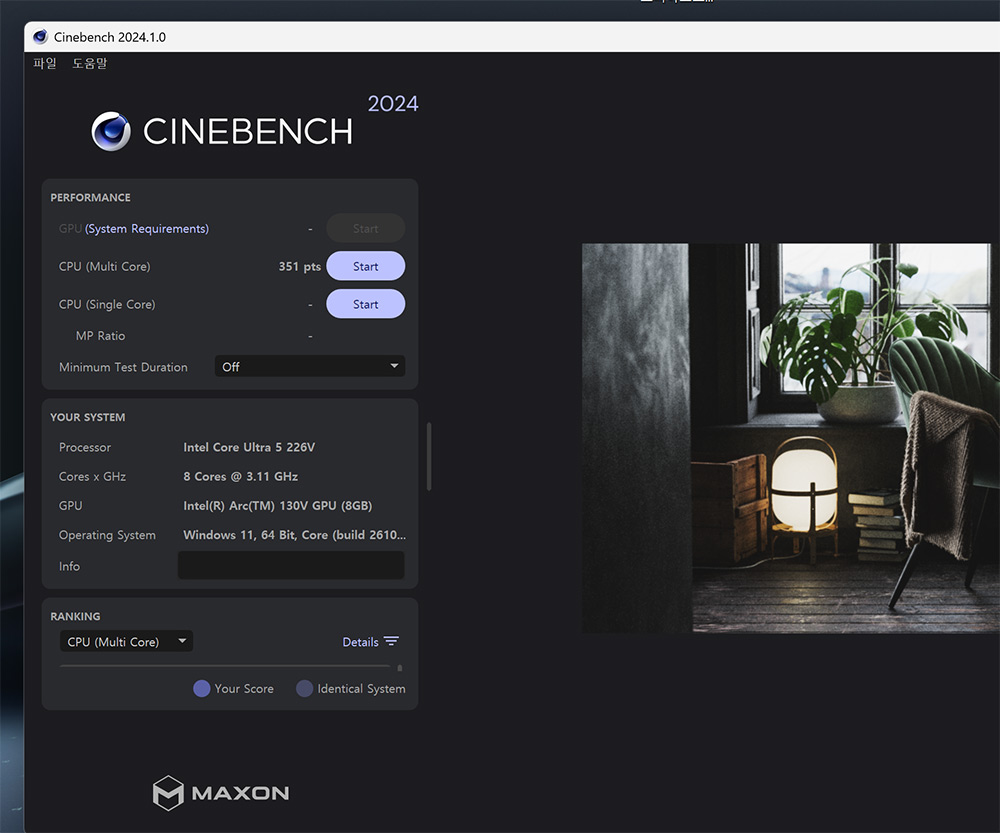The width and height of the screenshot is (1000, 833).
Task: Click the Processor label
Action: click(x=85, y=447)
